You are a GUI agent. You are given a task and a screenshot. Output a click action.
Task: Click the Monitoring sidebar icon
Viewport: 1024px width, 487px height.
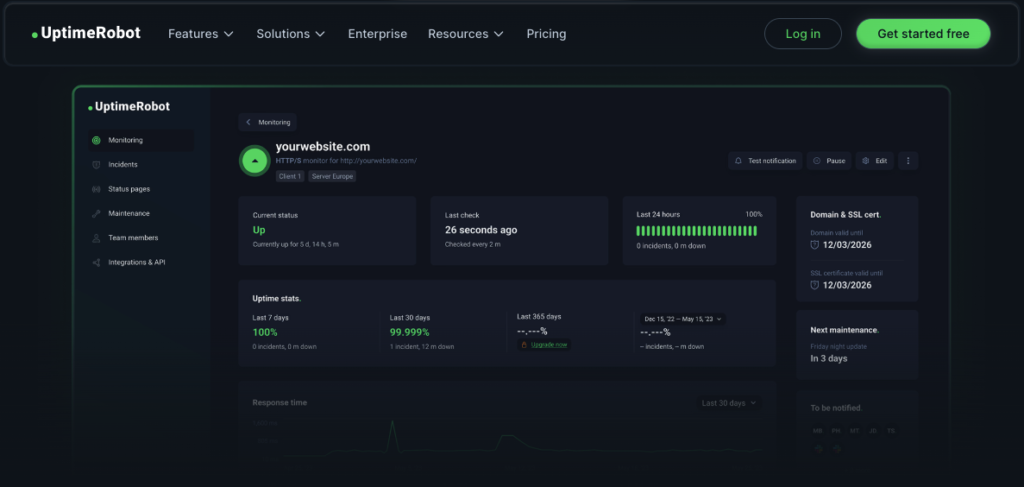tap(96, 140)
